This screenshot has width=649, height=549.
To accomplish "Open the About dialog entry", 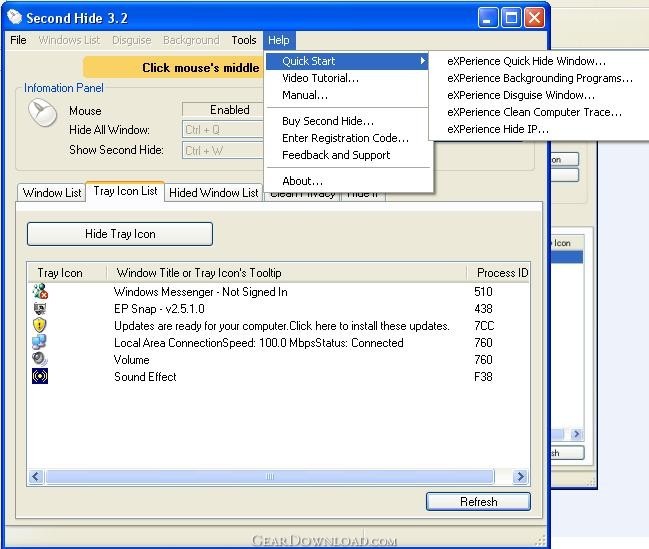I will coord(302,181).
